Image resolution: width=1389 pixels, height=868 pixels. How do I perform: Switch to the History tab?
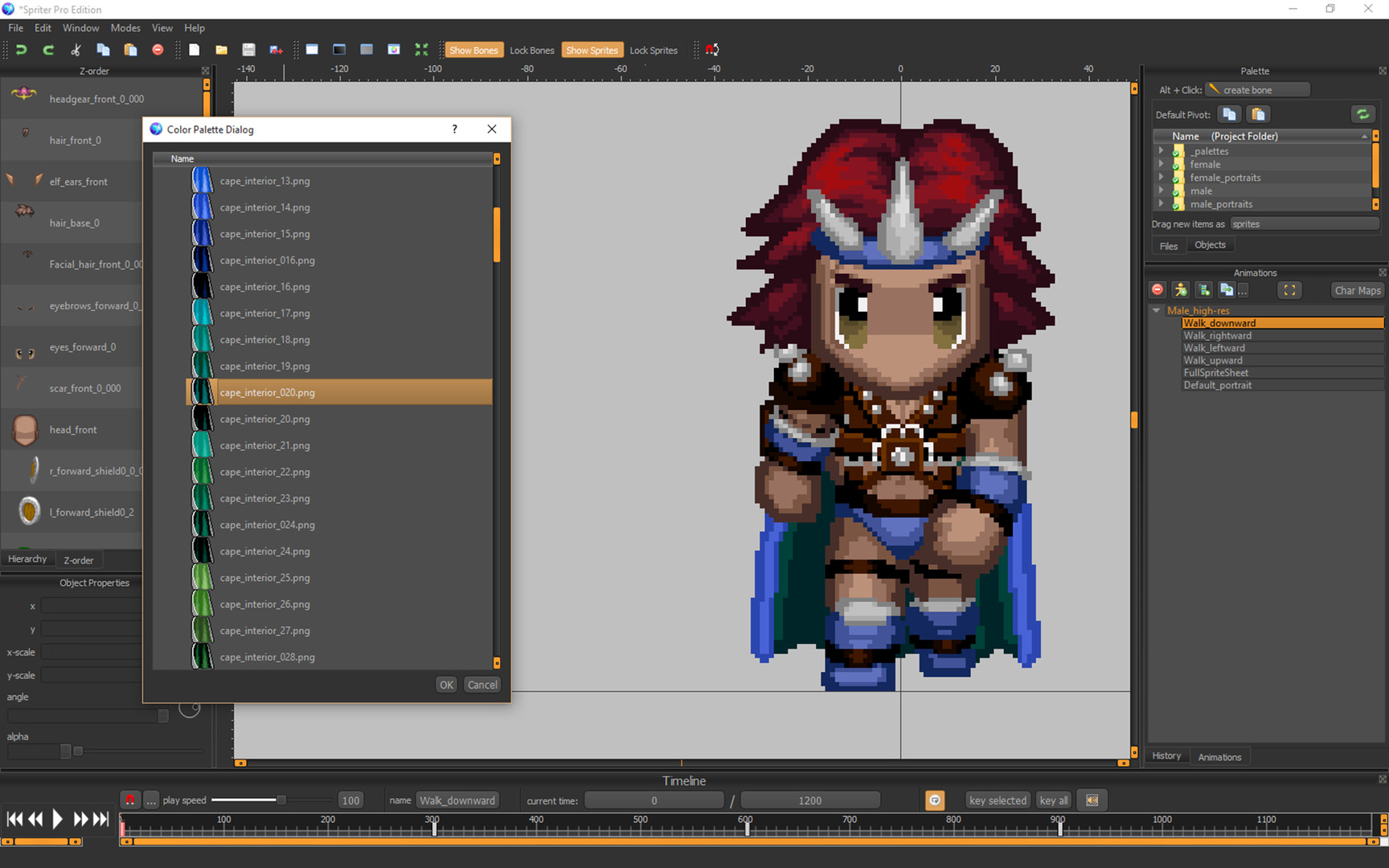pos(1167,755)
